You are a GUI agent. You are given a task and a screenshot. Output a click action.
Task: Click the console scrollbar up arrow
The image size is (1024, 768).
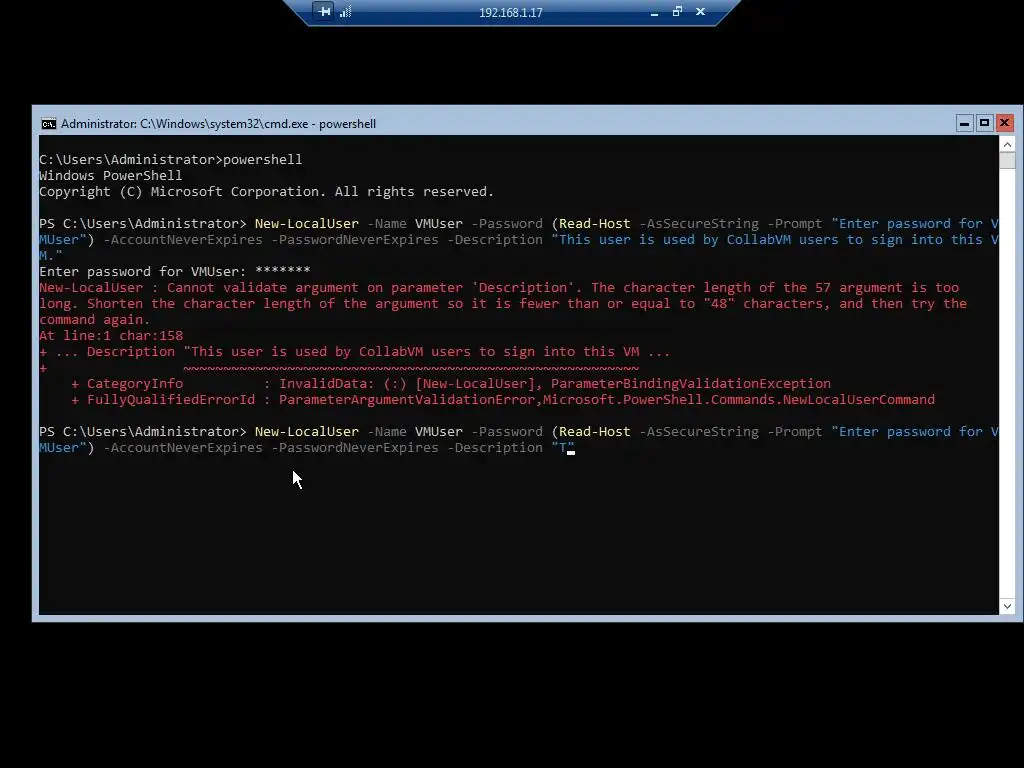[1007, 144]
